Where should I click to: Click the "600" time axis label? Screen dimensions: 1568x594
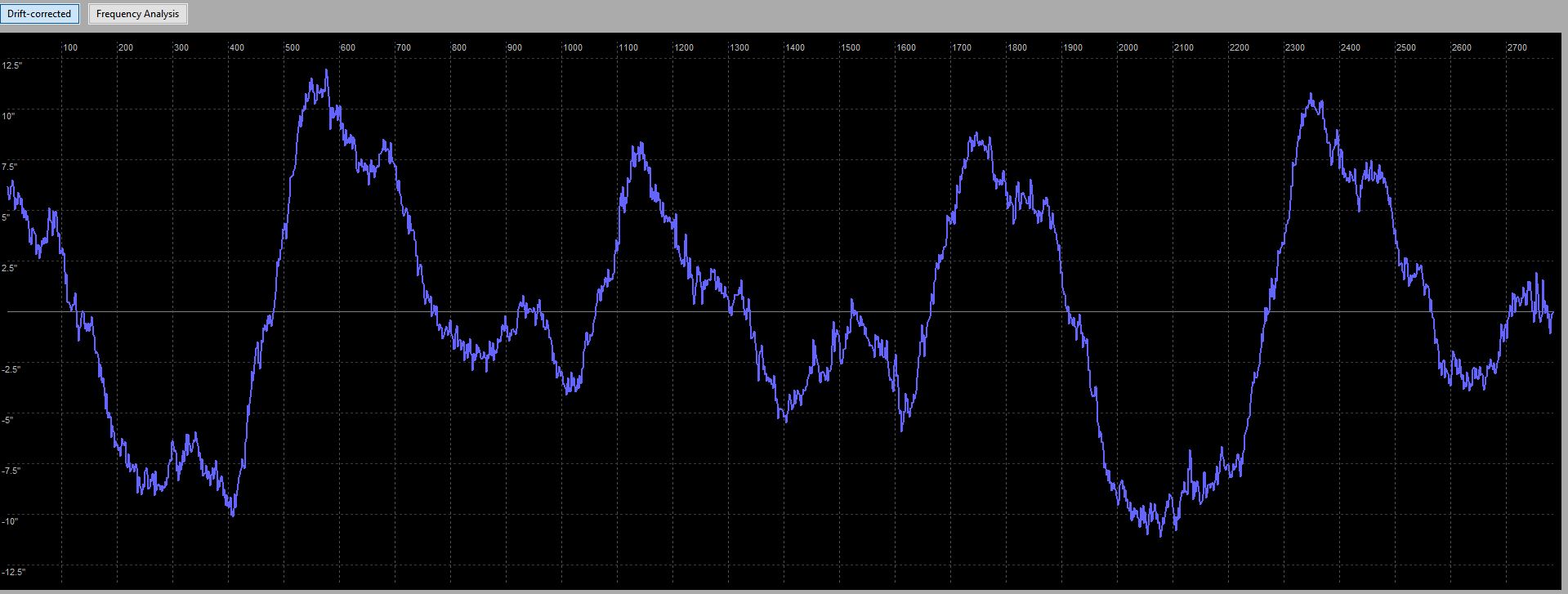point(348,47)
